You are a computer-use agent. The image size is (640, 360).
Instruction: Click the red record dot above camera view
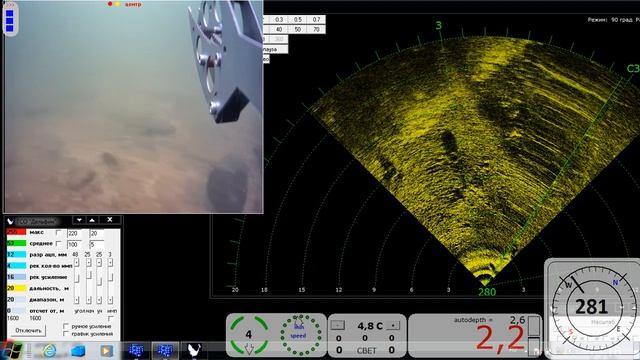click(110, 4)
